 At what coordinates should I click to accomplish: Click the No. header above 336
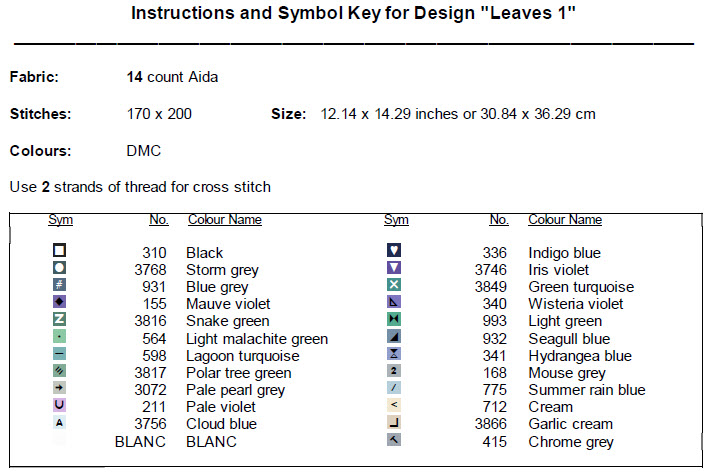click(498, 220)
